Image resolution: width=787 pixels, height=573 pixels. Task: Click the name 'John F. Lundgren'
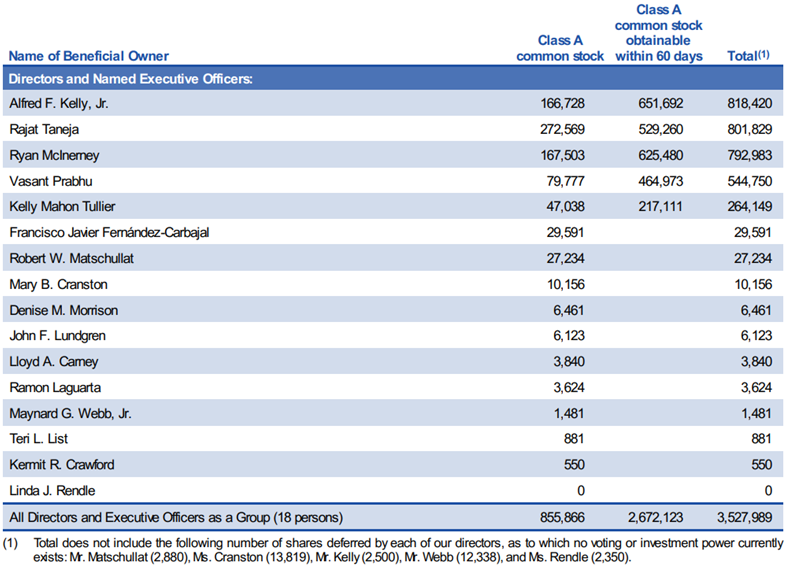click(57, 336)
